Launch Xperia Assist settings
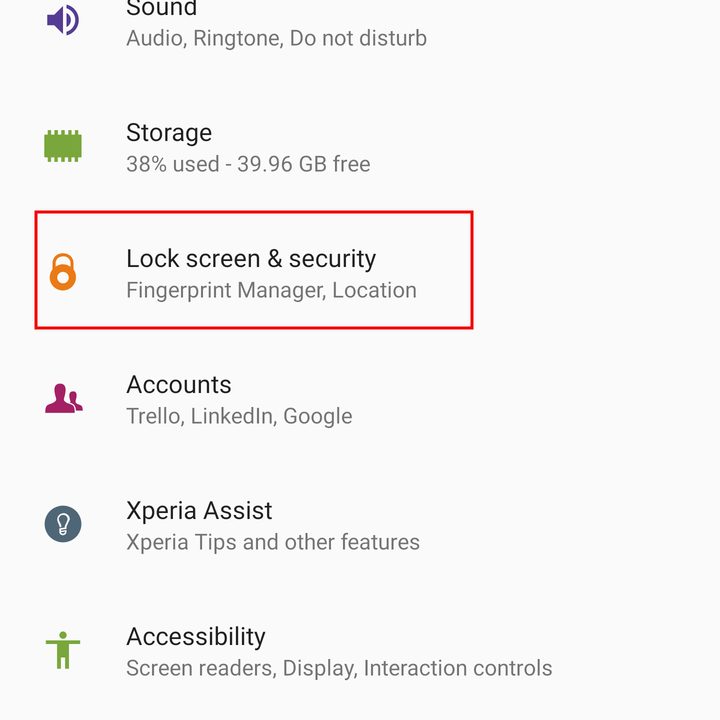720x720 pixels. (x=360, y=526)
